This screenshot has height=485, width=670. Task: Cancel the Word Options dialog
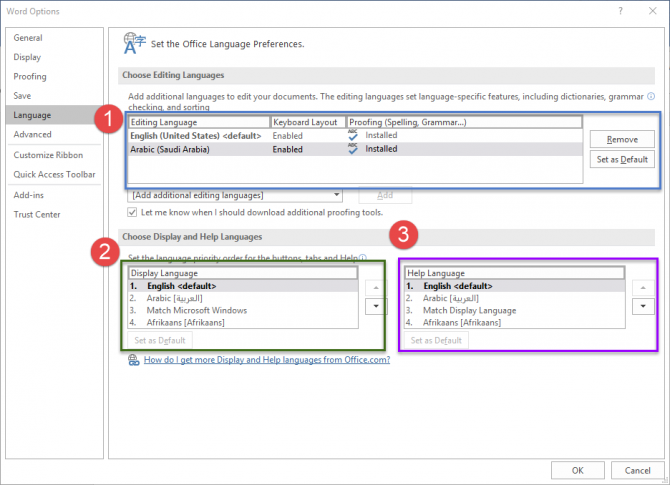click(x=637, y=470)
